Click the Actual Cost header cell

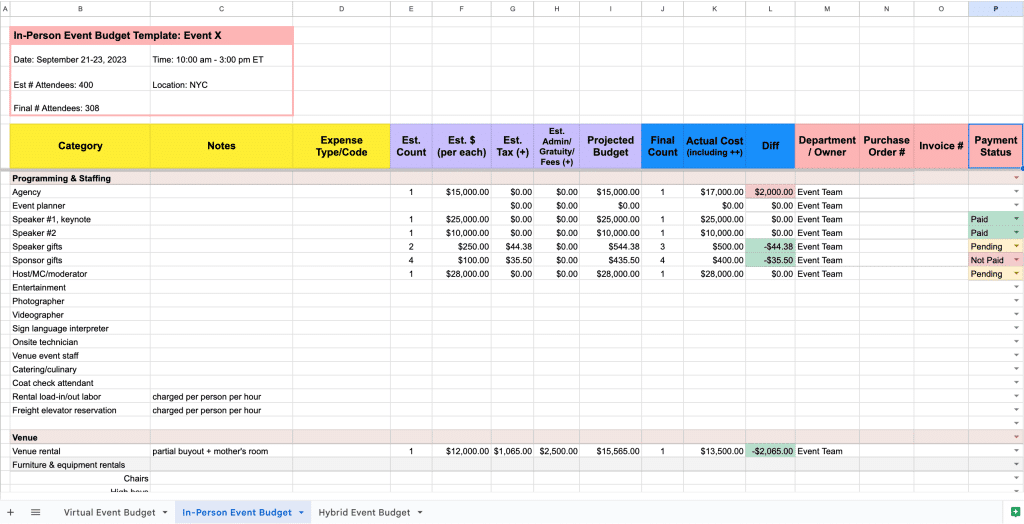pyautogui.click(x=714, y=146)
